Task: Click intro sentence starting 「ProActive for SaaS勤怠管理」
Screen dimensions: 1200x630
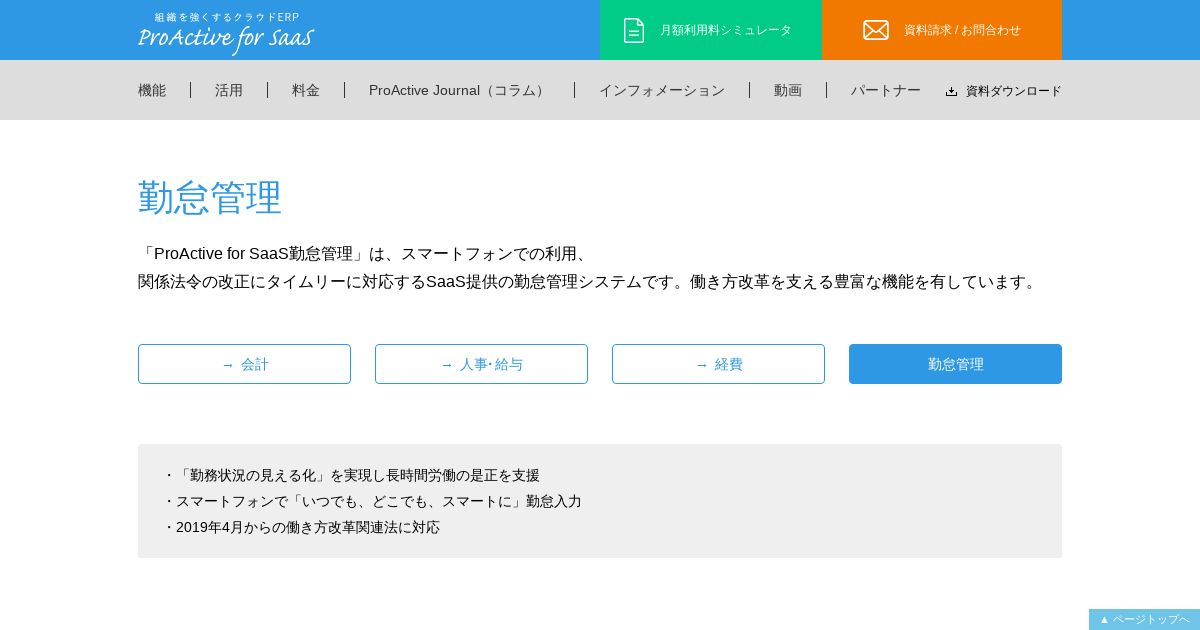Action: 366,254
